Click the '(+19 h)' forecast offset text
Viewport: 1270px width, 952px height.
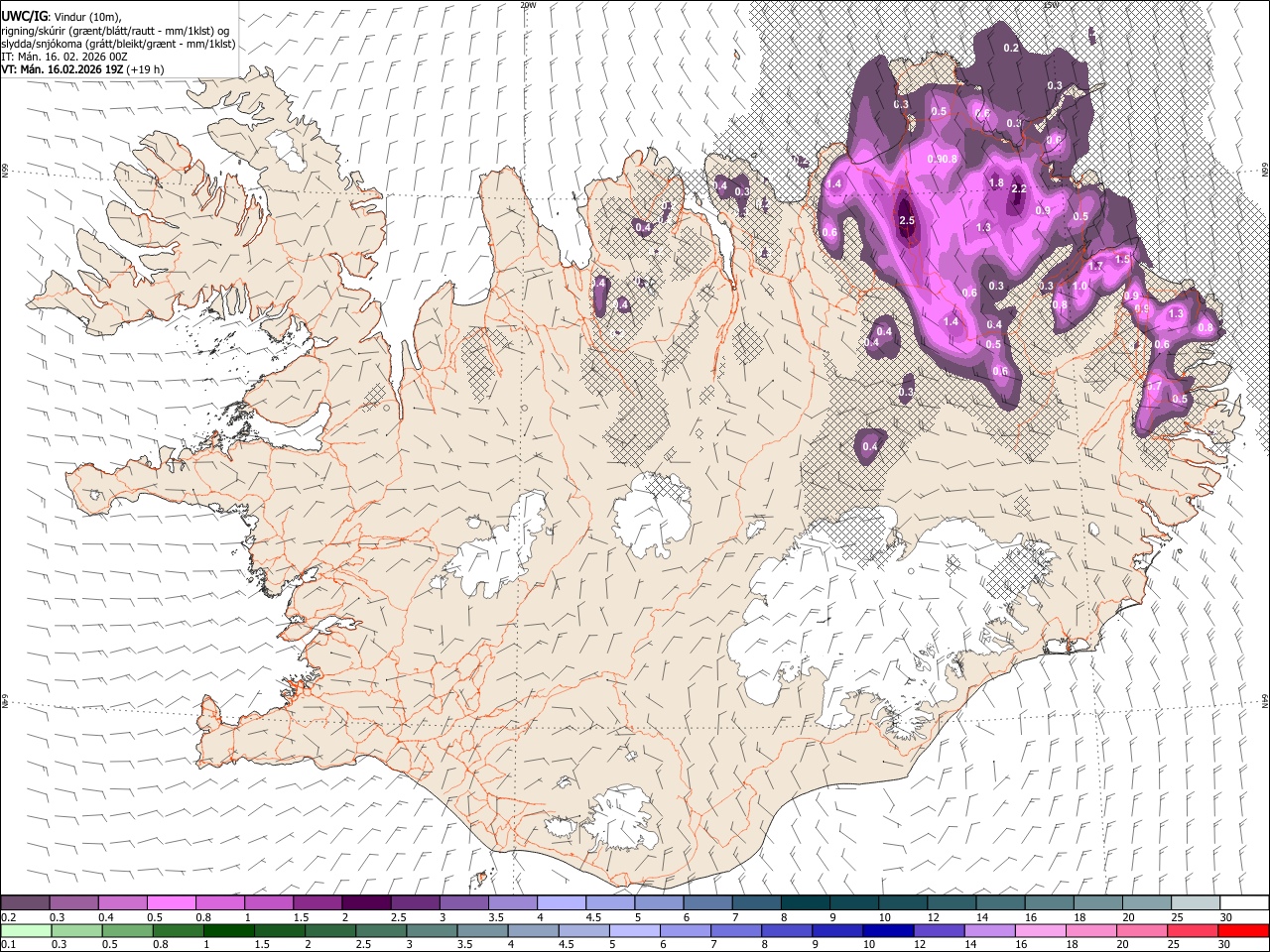point(145,69)
